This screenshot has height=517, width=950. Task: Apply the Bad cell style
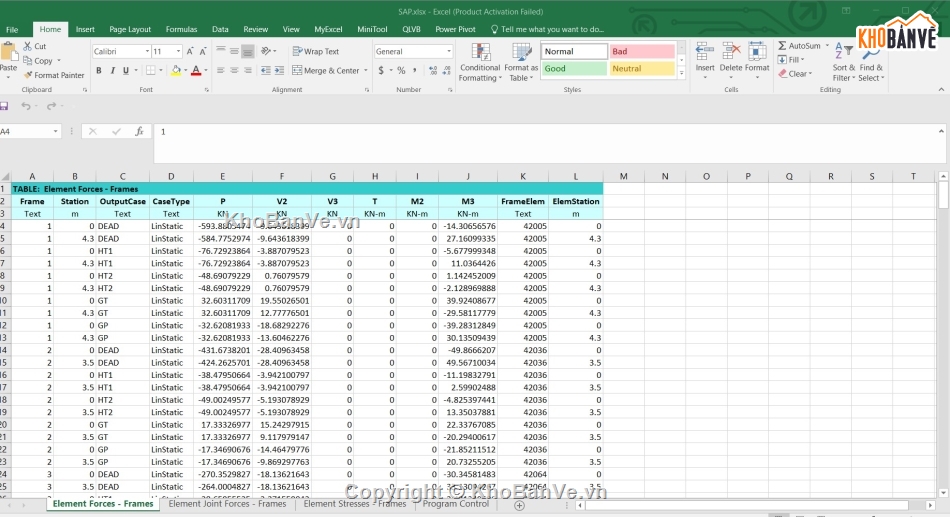point(642,52)
